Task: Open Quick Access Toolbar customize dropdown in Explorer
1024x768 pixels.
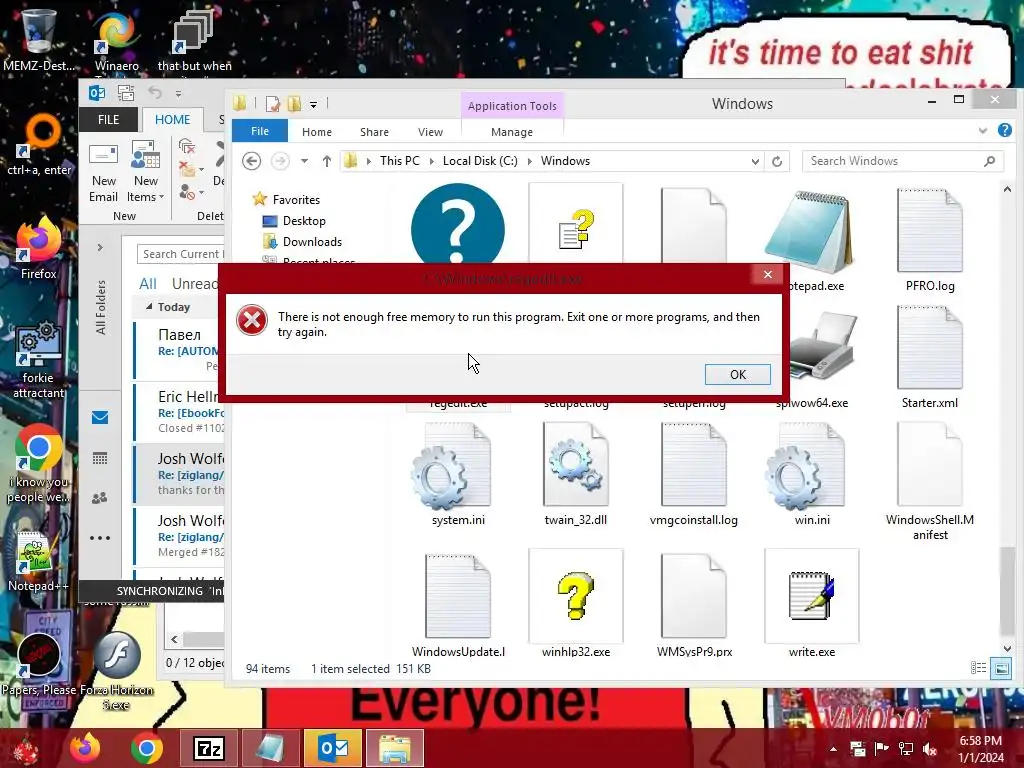Action: pyautogui.click(x=313, y=104)
